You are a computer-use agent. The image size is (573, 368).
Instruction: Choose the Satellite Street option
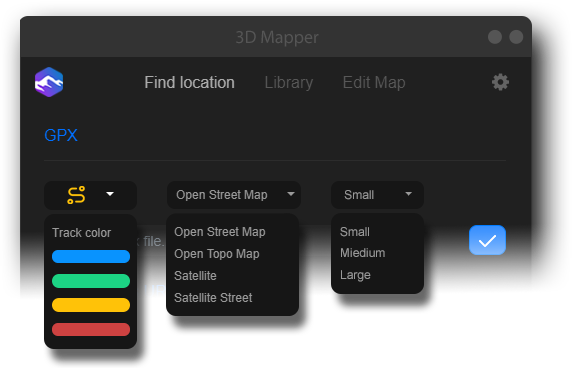[213, 298]
